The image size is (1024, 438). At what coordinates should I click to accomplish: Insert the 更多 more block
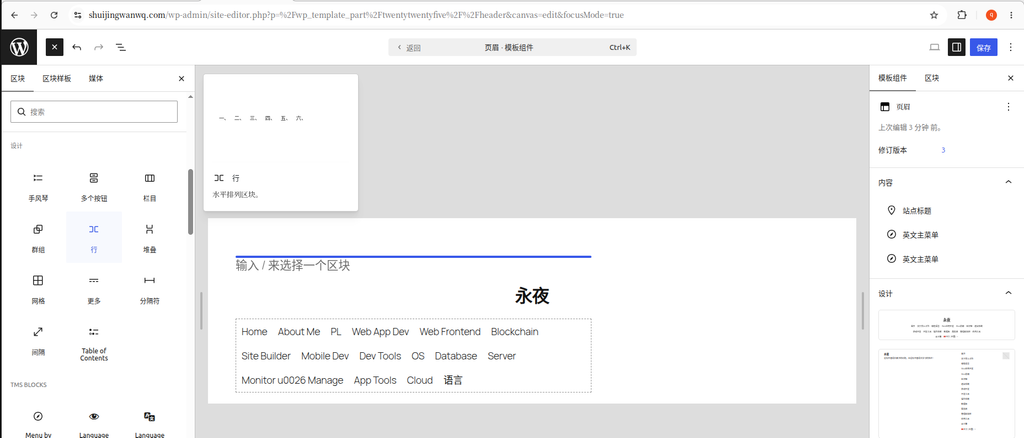94,289
